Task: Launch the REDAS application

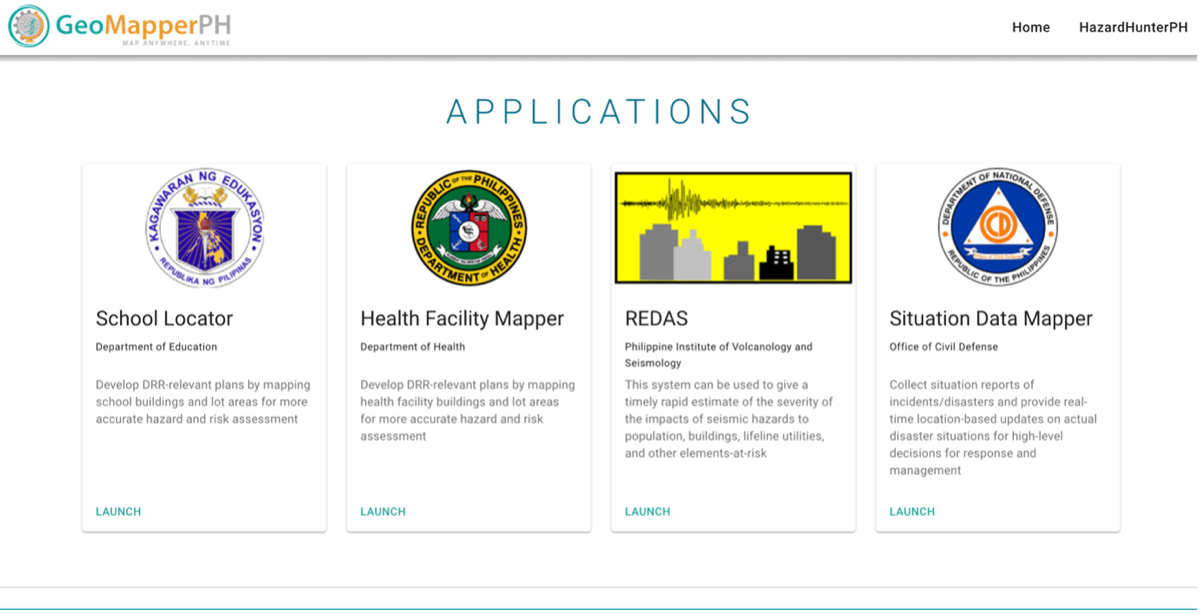Action: pos(647,512)
